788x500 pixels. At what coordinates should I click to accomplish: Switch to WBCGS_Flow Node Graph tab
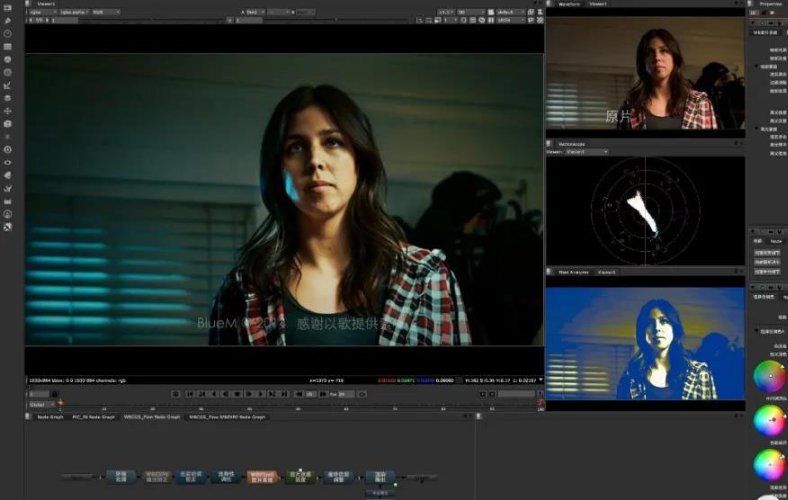click(x=152, y=417)
